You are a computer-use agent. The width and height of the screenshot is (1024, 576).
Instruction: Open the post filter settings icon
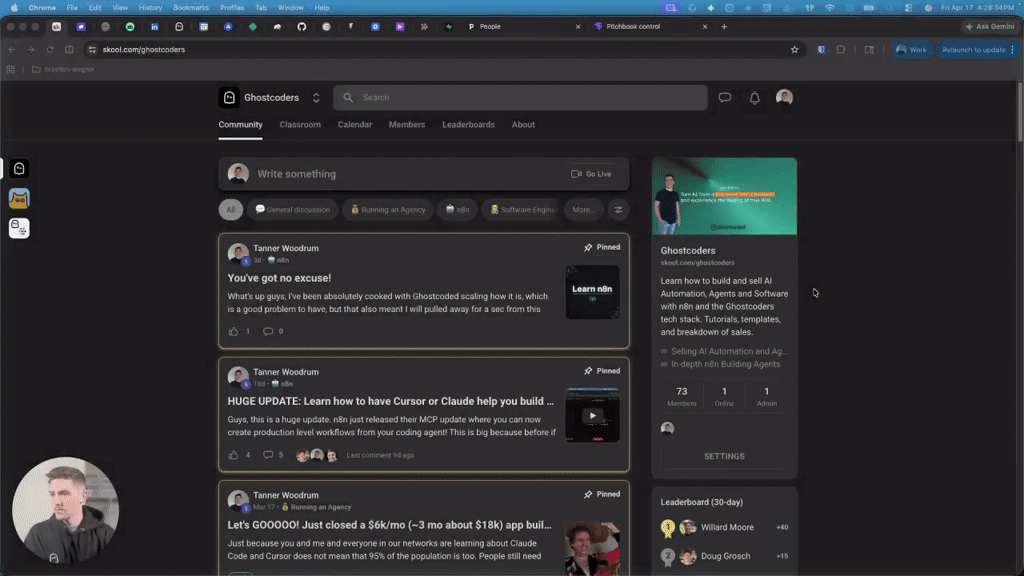click(618, 210)
